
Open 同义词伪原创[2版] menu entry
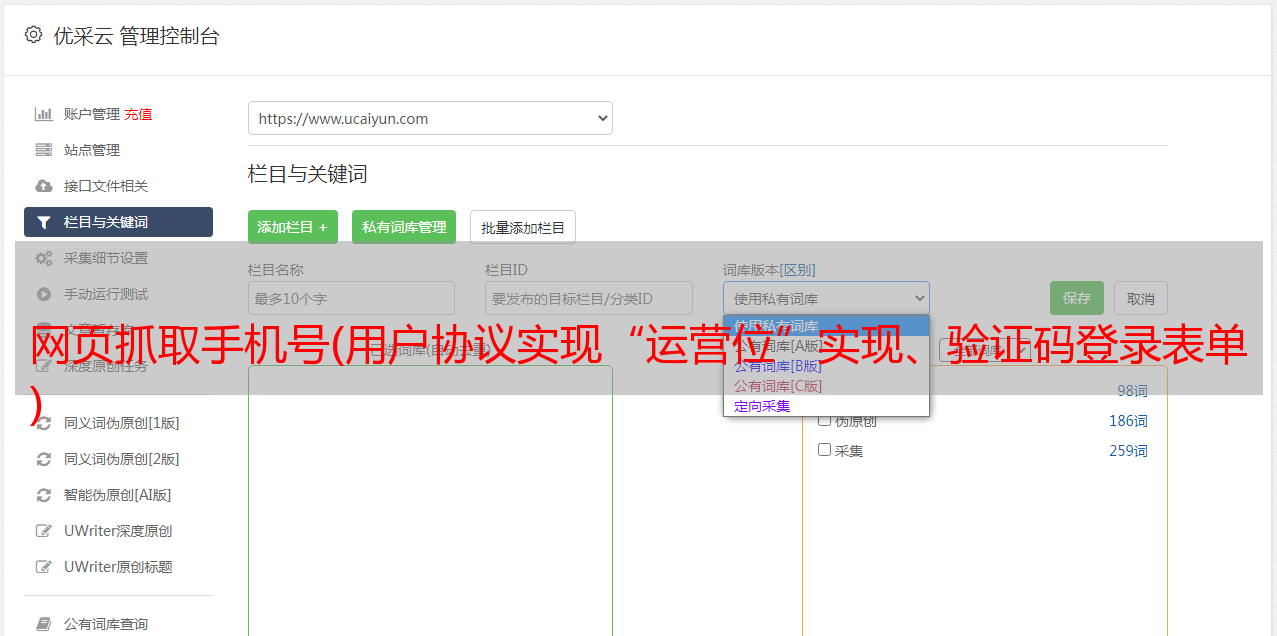[122, 459]
